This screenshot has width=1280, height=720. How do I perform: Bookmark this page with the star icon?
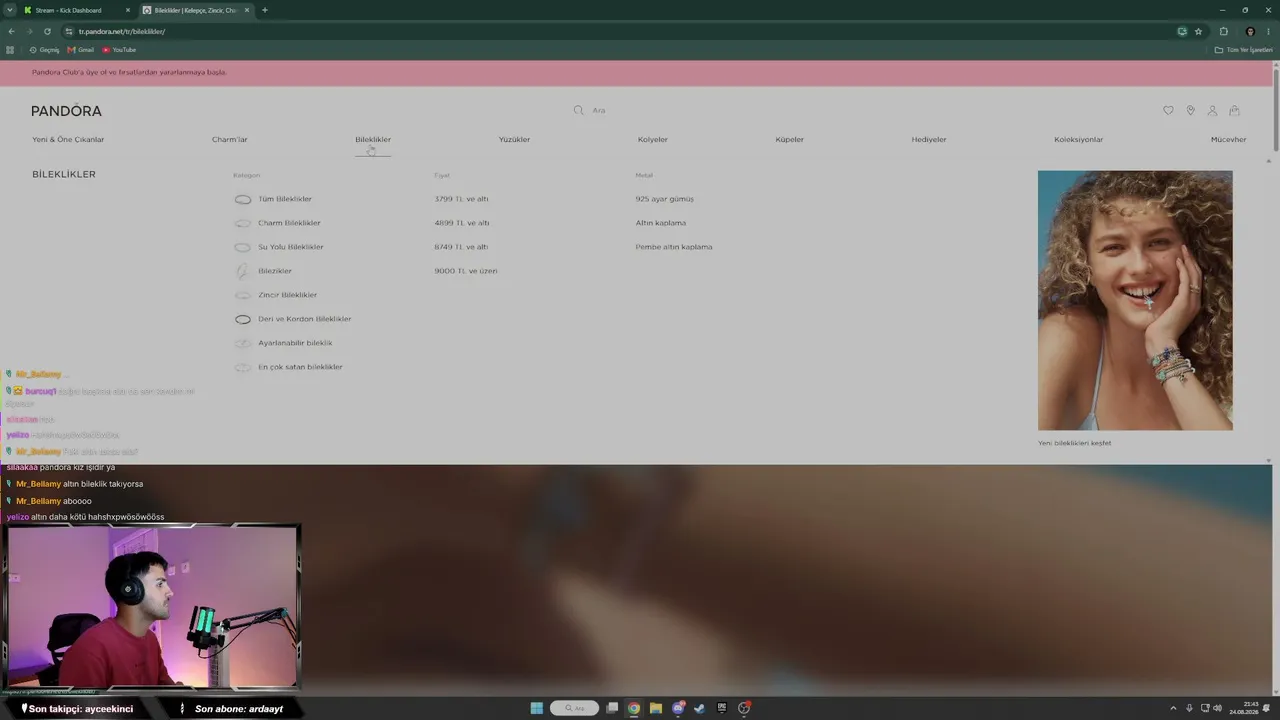click(x=1198, y=31)
